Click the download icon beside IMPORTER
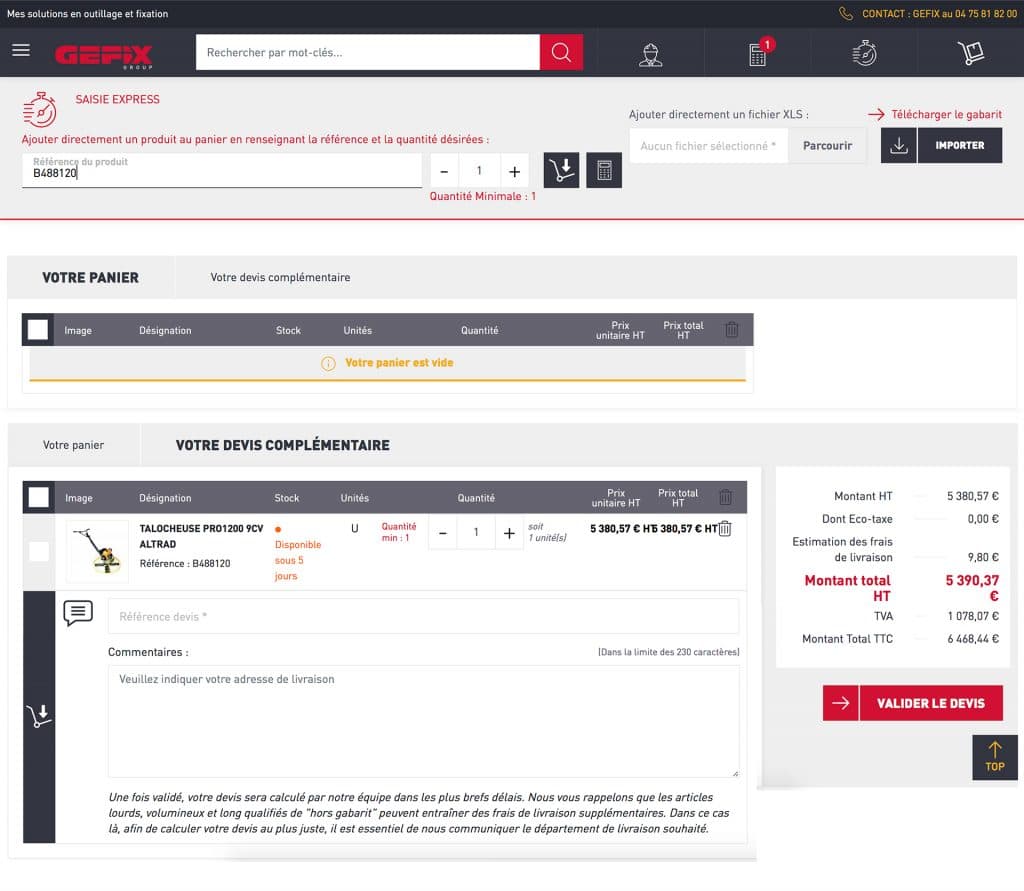This screenshot has height=891, width=1024. pos(899,145)
